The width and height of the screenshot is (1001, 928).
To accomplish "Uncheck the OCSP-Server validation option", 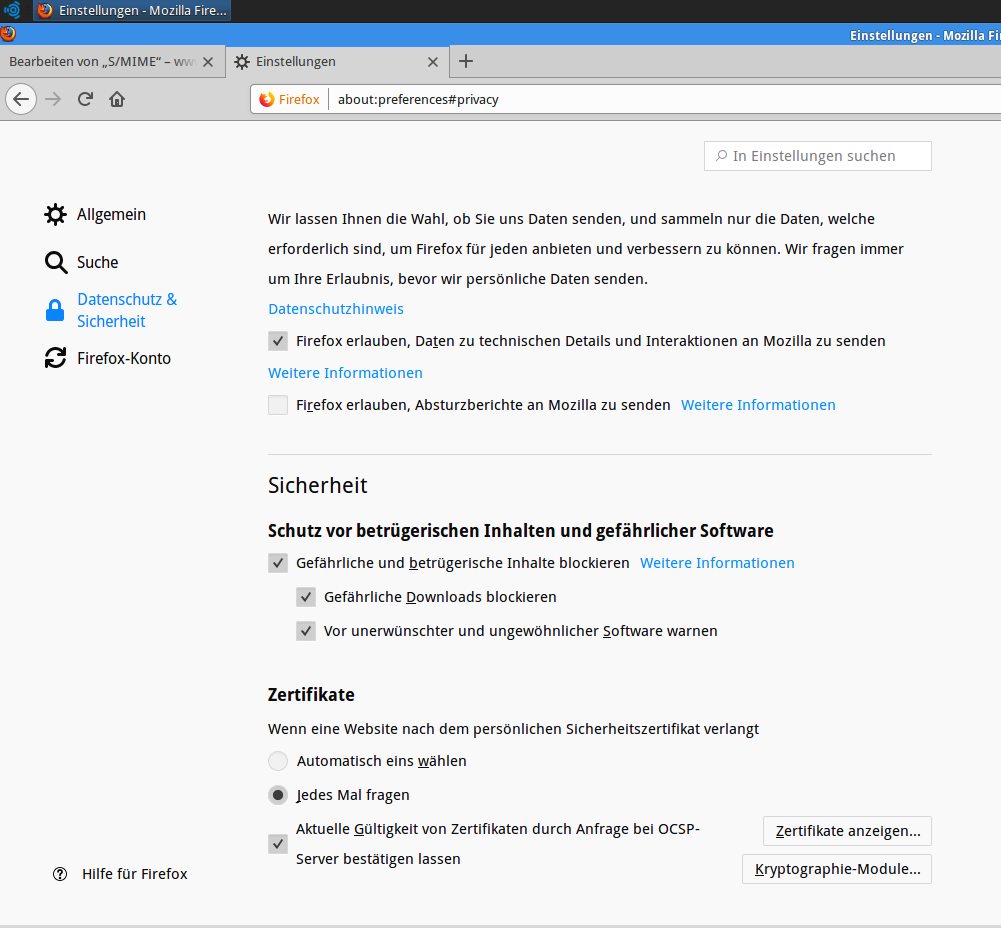I will 277,844.
